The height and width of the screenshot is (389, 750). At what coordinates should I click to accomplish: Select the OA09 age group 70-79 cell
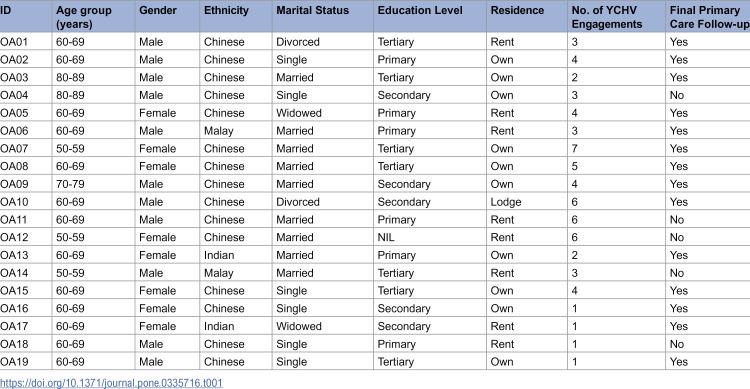pos(93,184)
